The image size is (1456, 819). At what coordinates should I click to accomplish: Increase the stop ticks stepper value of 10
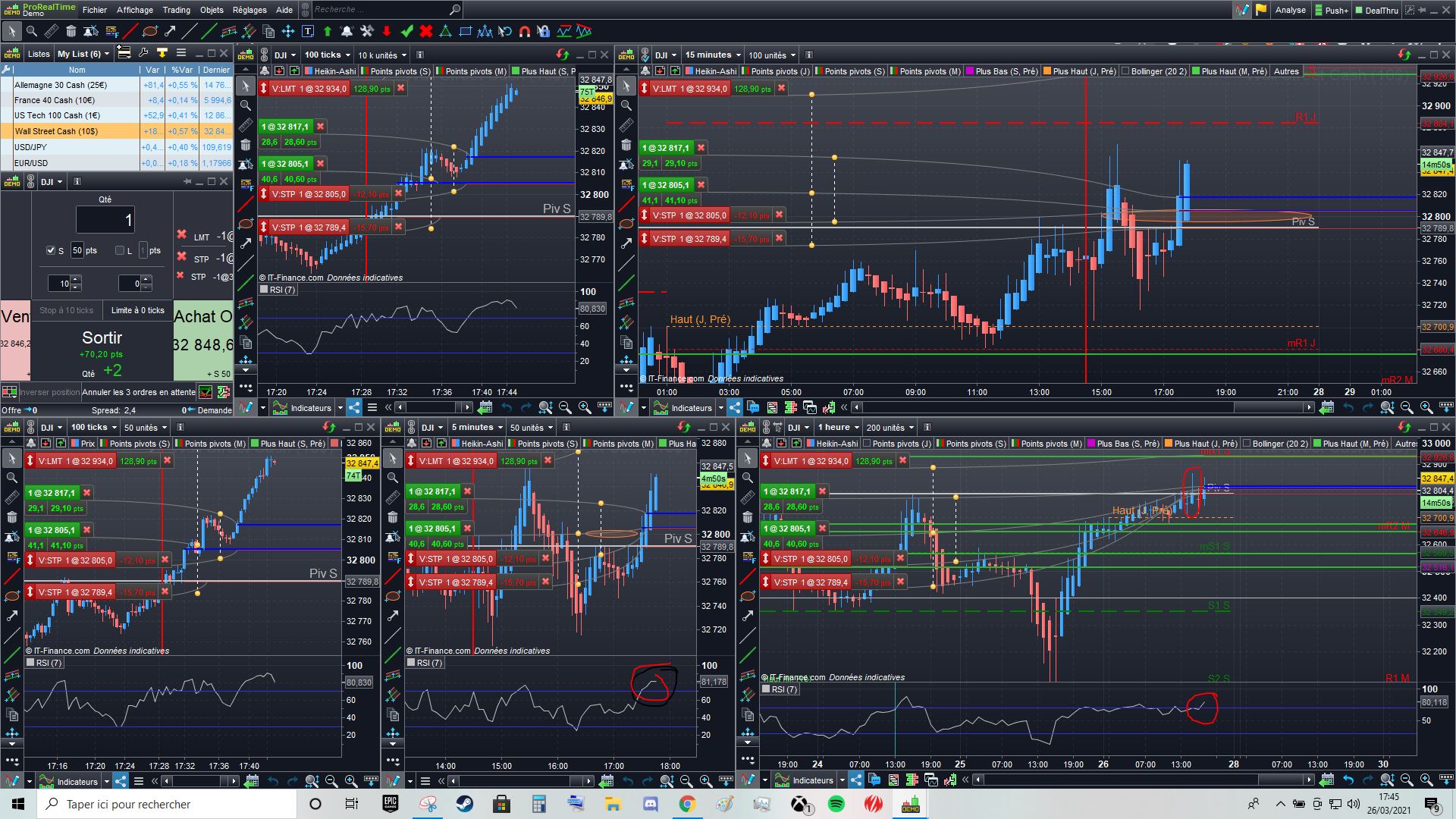(76, 280)
